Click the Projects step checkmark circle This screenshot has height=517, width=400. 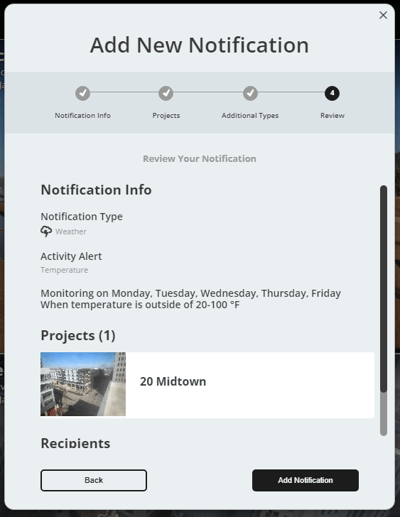tap(166, 93)
